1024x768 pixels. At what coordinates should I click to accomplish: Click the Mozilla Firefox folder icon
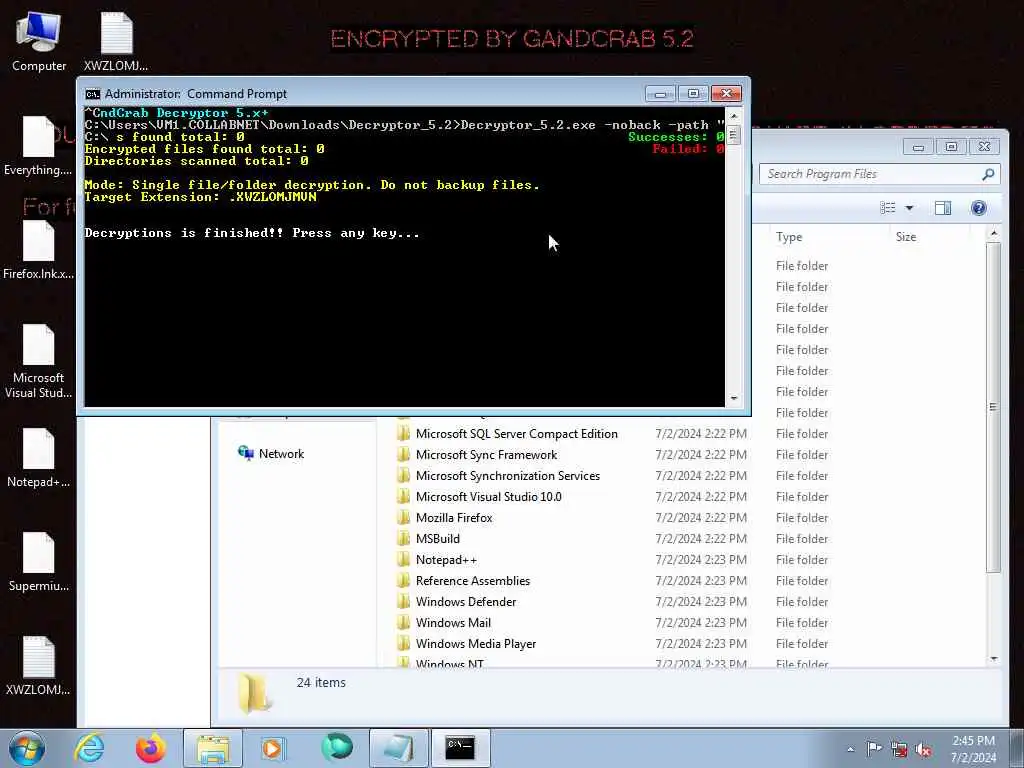[404, 518]
